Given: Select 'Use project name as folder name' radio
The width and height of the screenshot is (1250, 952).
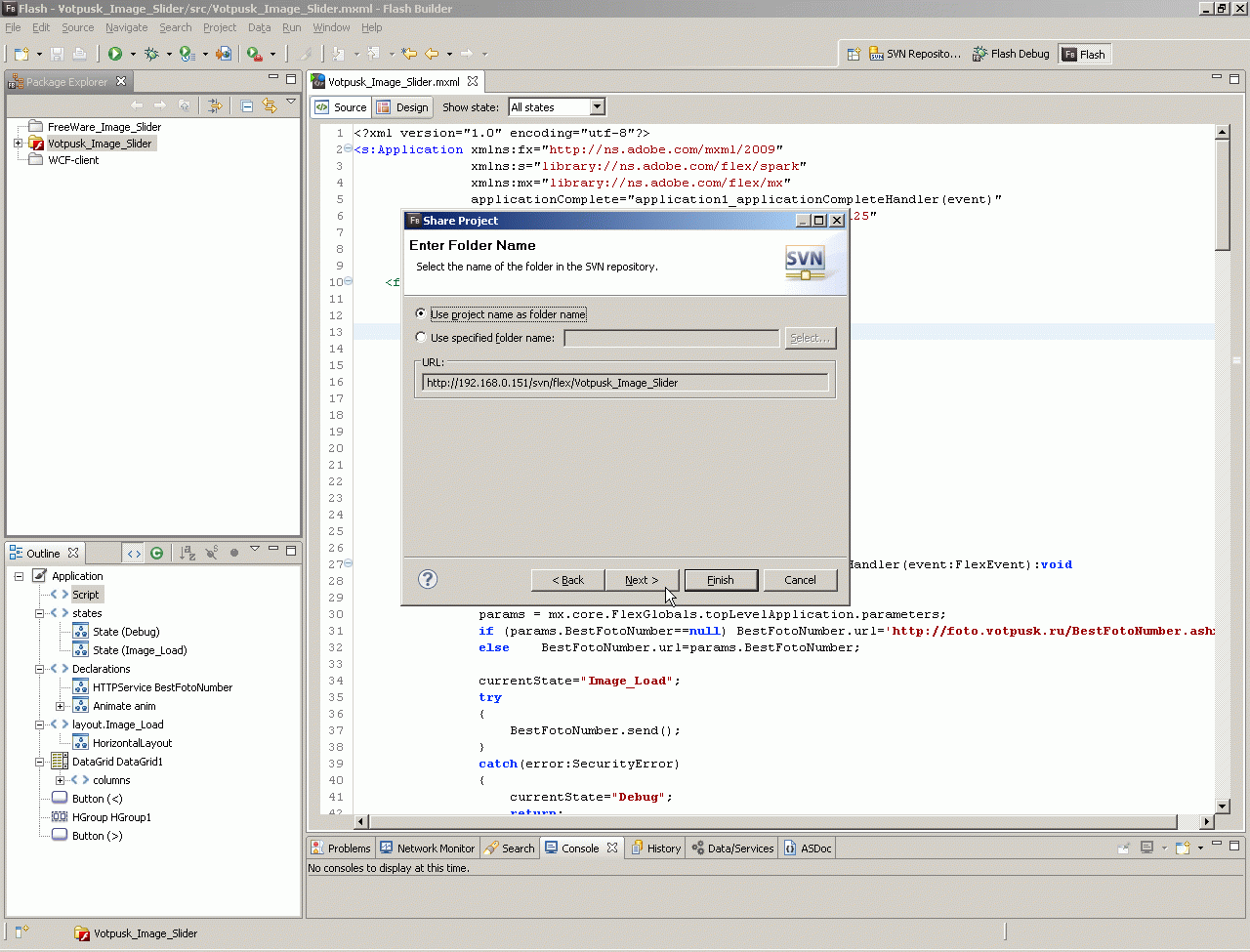Looking at the screenshot, I should [421, 313].
